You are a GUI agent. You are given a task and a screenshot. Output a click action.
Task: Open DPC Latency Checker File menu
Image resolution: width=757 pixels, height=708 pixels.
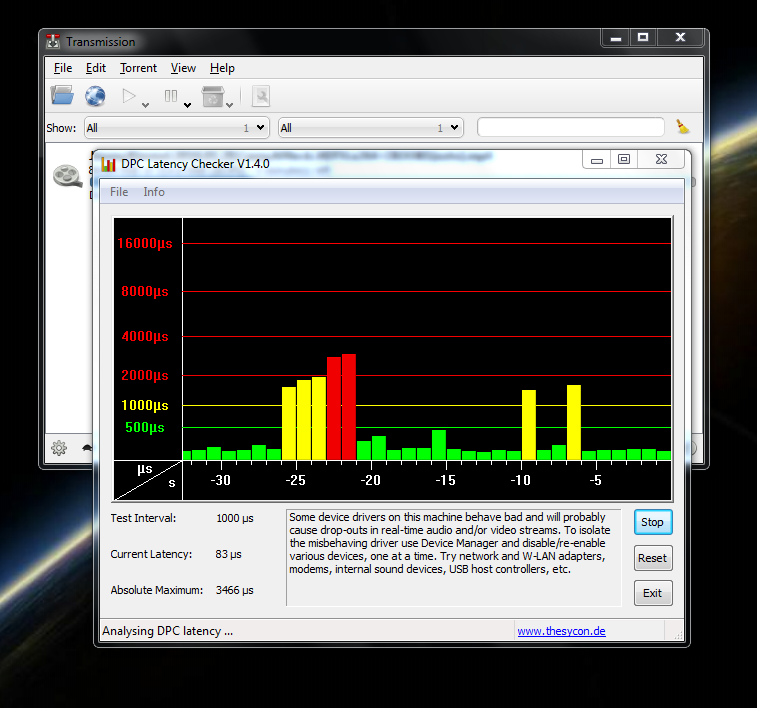(x=119, y=192)
